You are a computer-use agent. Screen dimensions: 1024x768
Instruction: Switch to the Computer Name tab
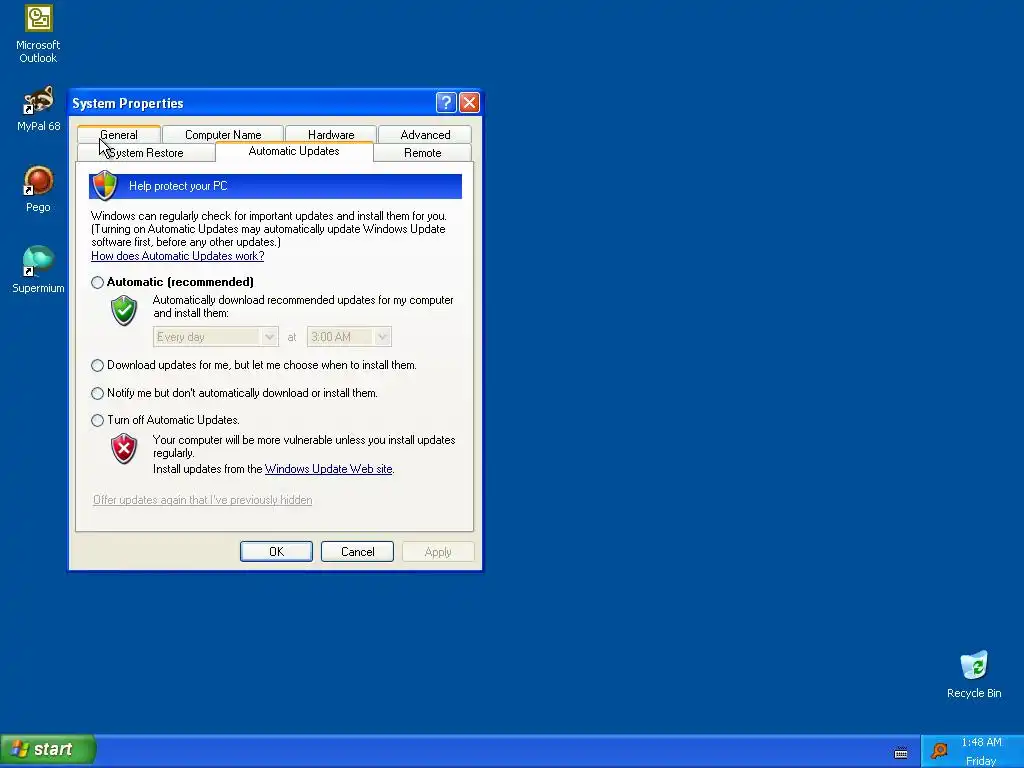pyautogui.click(x=223, y=135)
